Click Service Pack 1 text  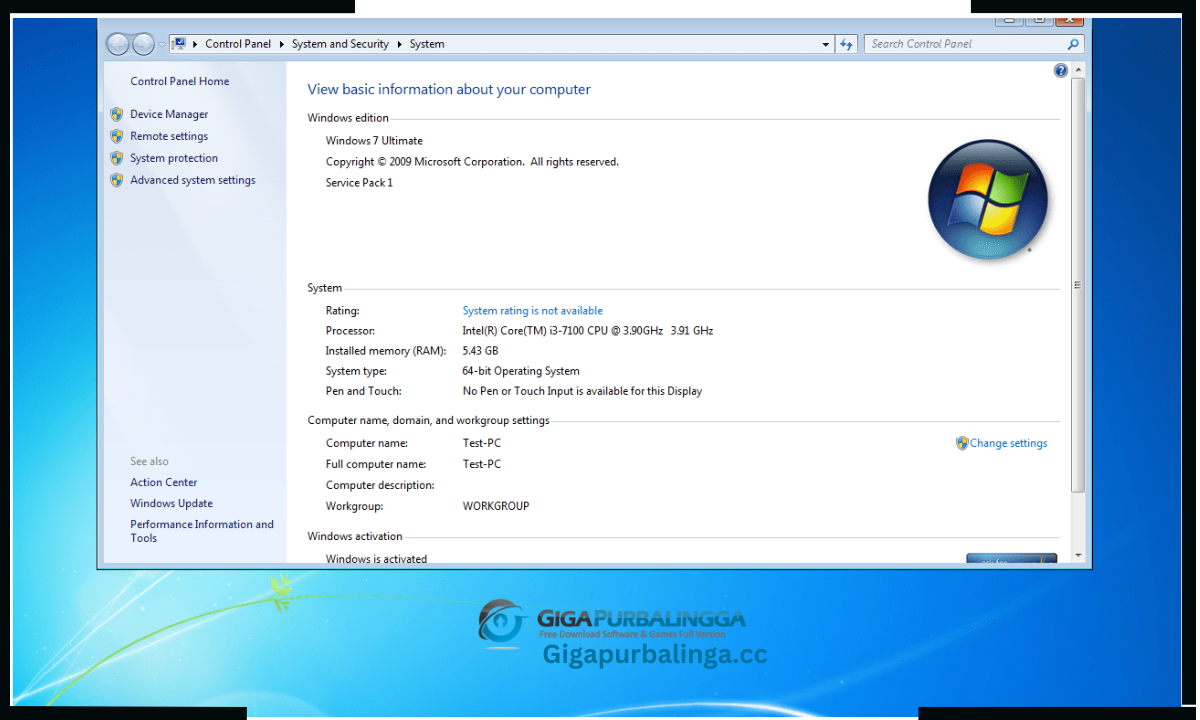pos(359,183)
